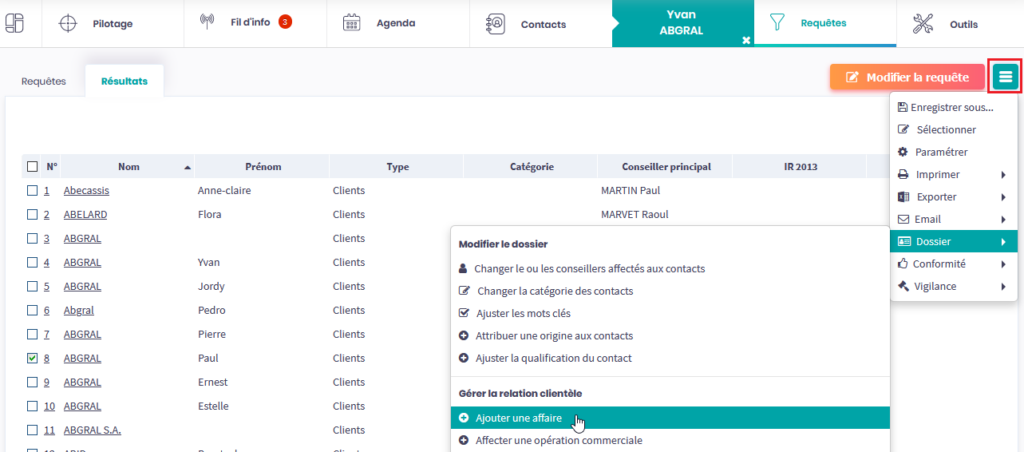The width and height of the screenshot is (1024, 452).
Task: Open the Abecassis contact link
Action: 85,190
